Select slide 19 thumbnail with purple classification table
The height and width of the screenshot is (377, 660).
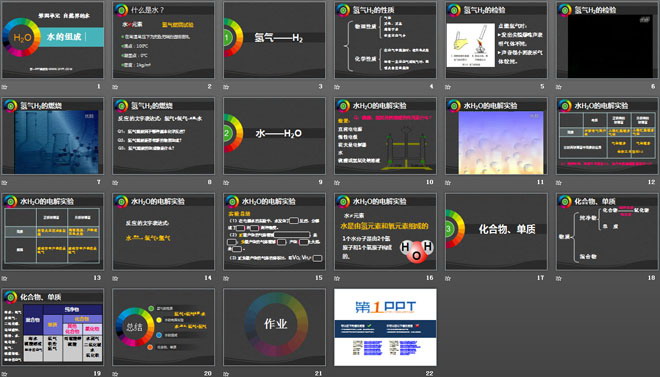53,327
